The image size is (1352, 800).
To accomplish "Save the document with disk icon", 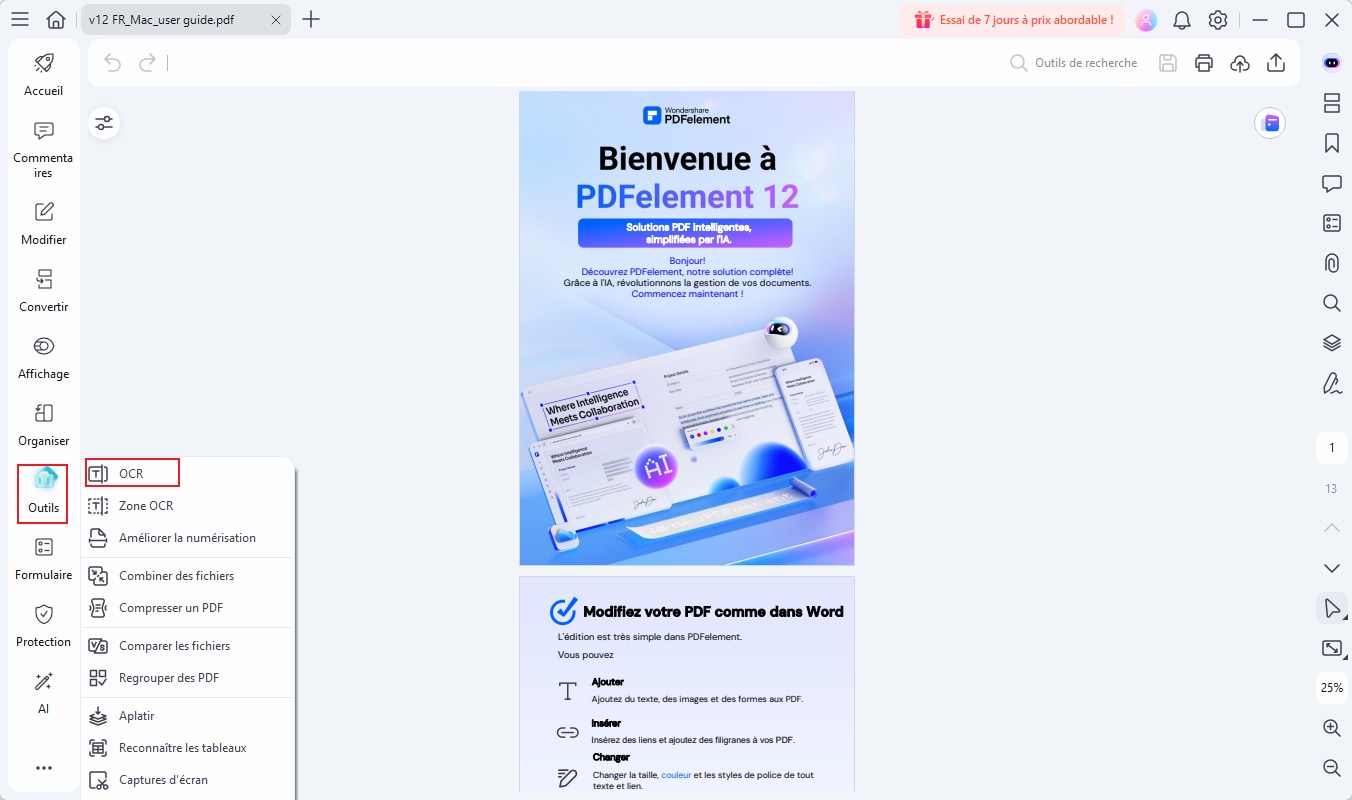I will [x=1167, y=63].
